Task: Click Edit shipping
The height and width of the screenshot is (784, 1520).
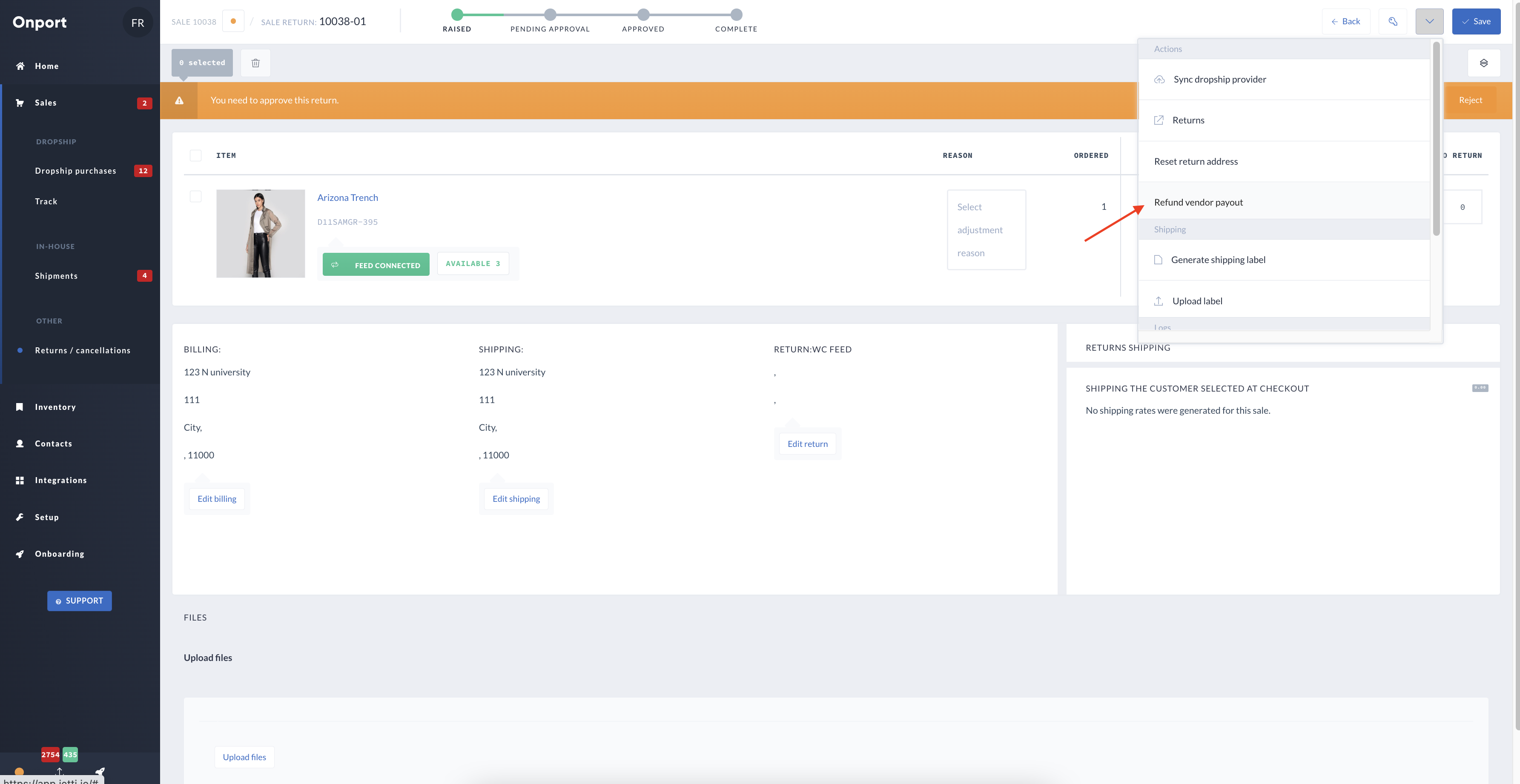Action: point(516,499)
